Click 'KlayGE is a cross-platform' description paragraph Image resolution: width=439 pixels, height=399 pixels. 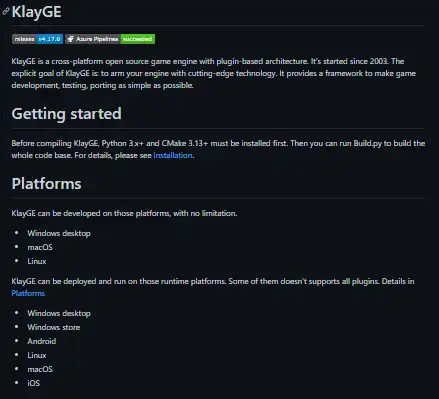214,73
